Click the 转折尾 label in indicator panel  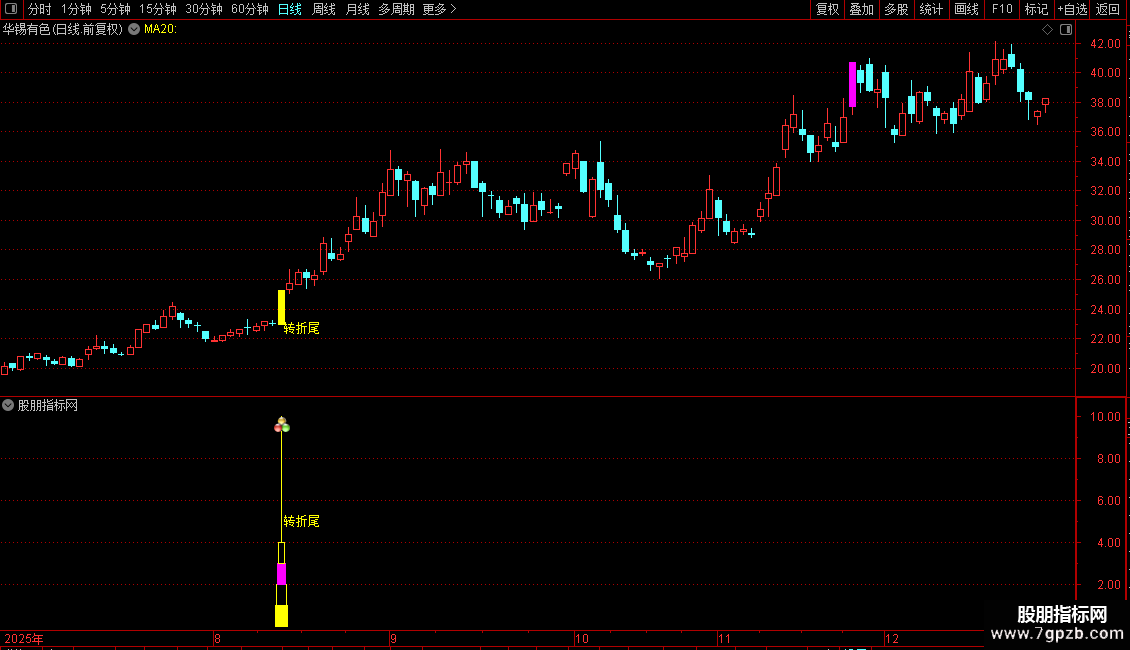click(x=301, y=521)
